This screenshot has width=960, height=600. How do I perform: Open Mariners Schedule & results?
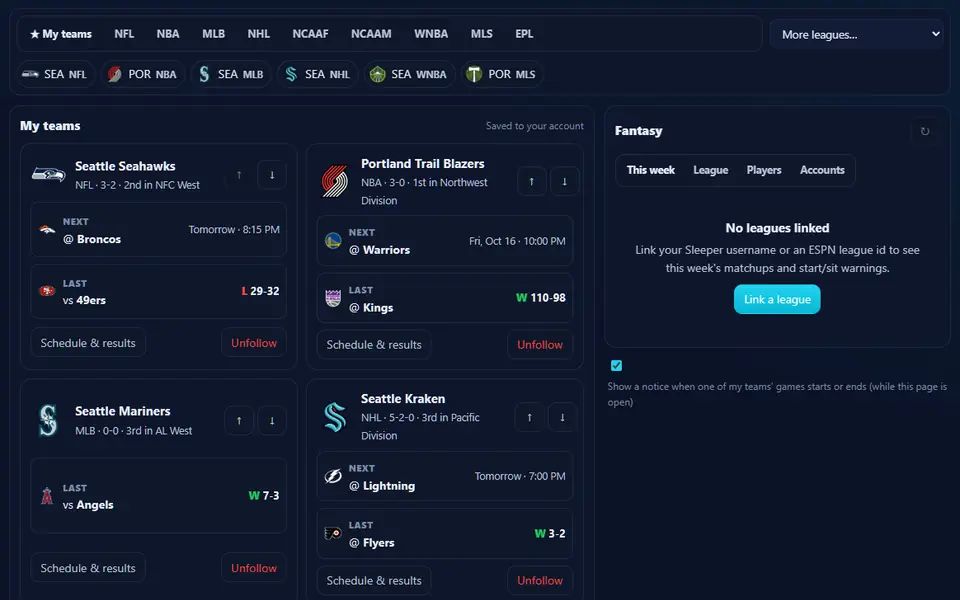click(x=88, y=568)
